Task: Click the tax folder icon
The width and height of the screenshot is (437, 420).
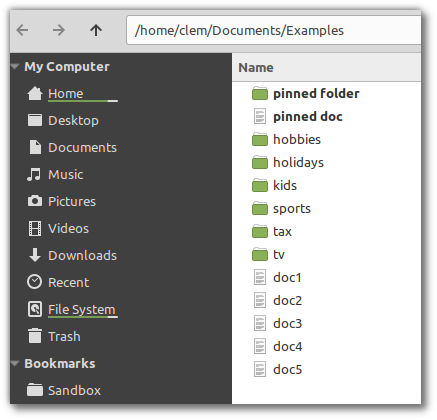Action: pos(260,231)
